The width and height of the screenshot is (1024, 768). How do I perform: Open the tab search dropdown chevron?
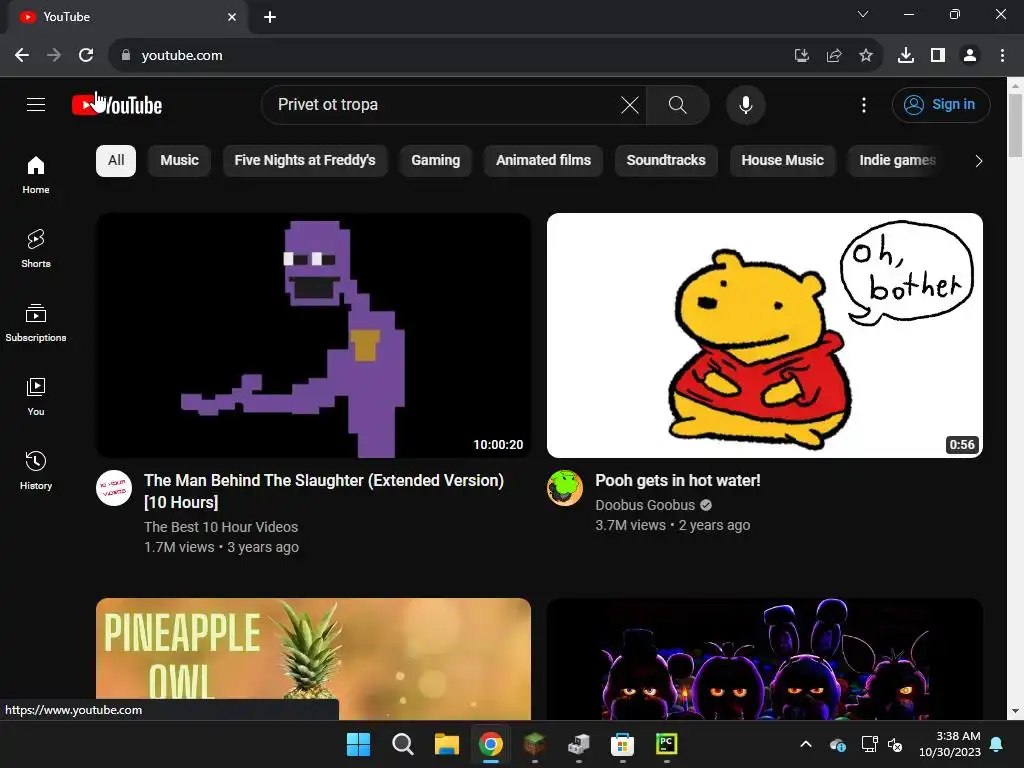[863, 14]
